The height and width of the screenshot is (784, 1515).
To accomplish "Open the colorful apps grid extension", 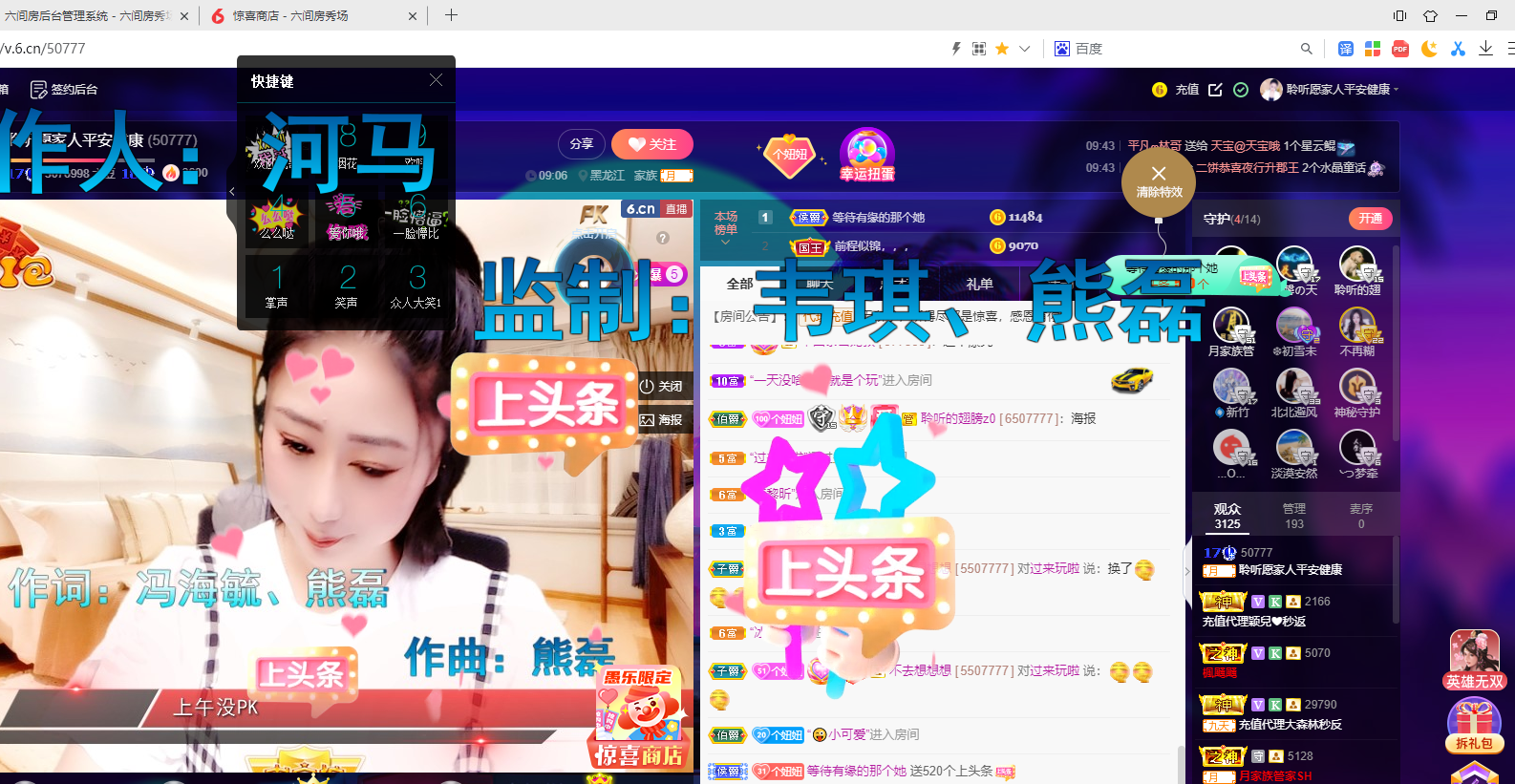I will [1373, 49].
